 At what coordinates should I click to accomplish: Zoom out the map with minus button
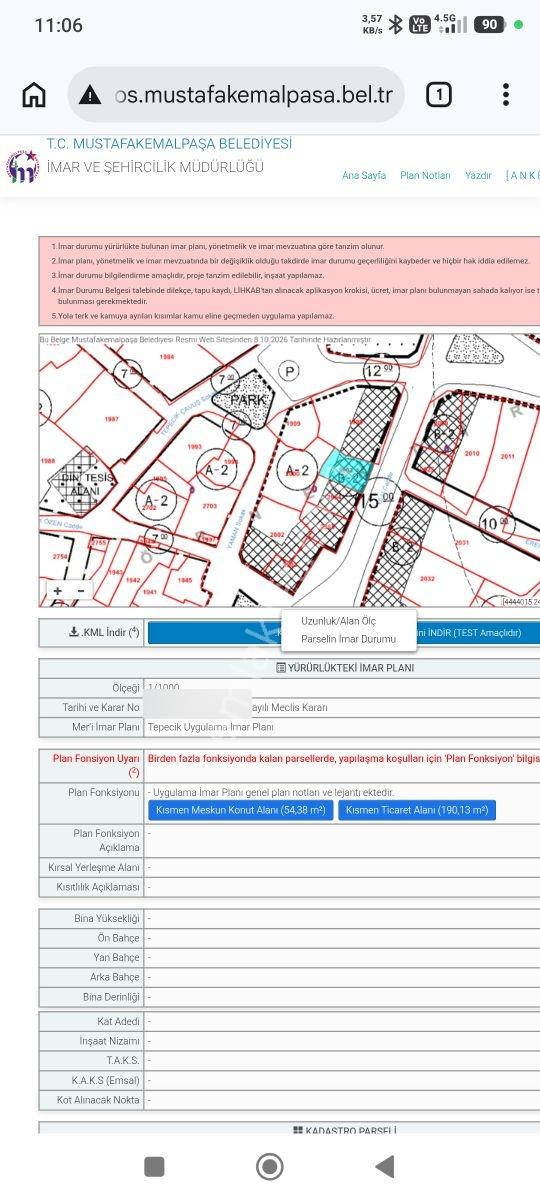pos(81,591)
